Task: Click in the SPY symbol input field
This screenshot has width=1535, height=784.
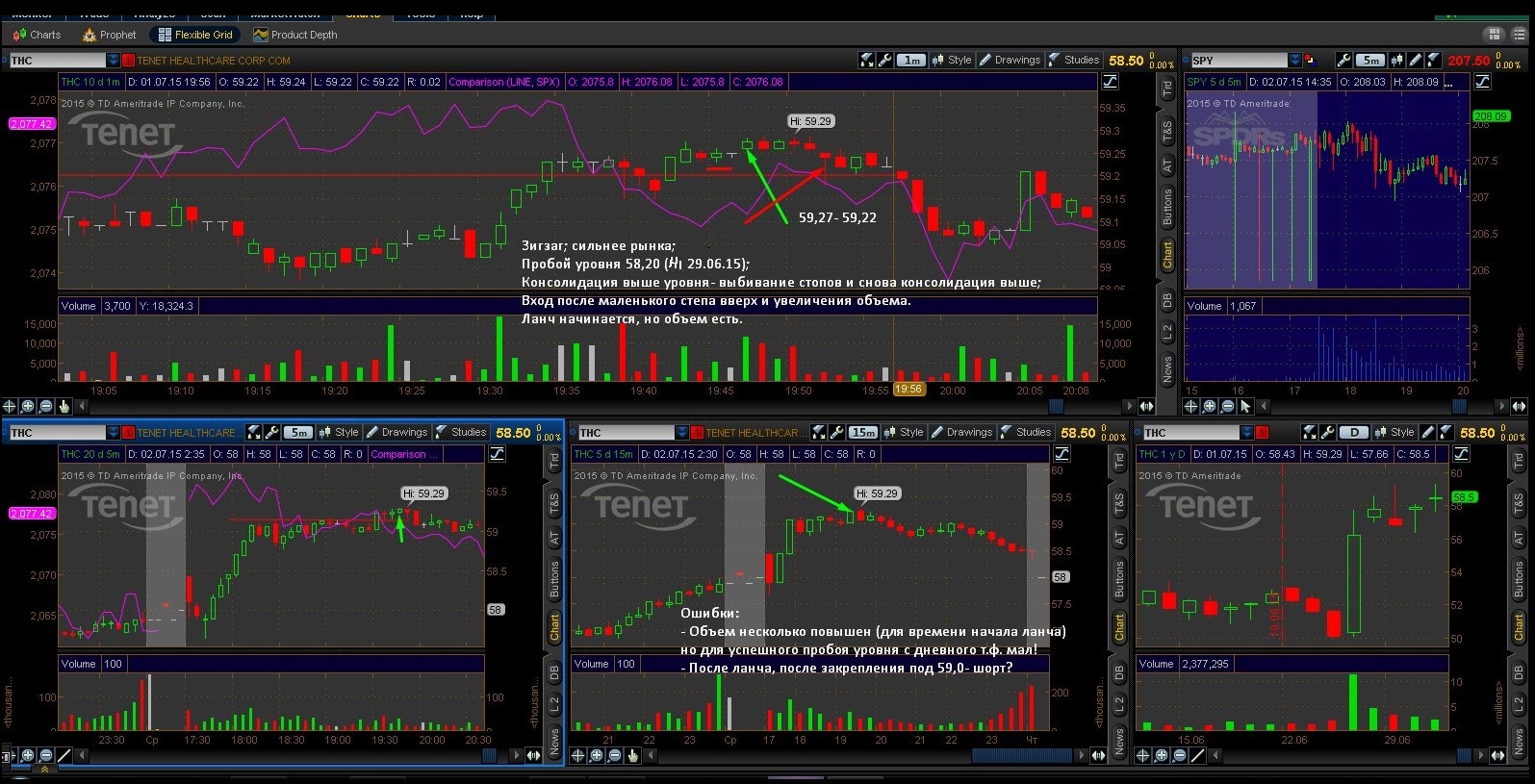Action: pyautogui.click(x=1239, y=60)
